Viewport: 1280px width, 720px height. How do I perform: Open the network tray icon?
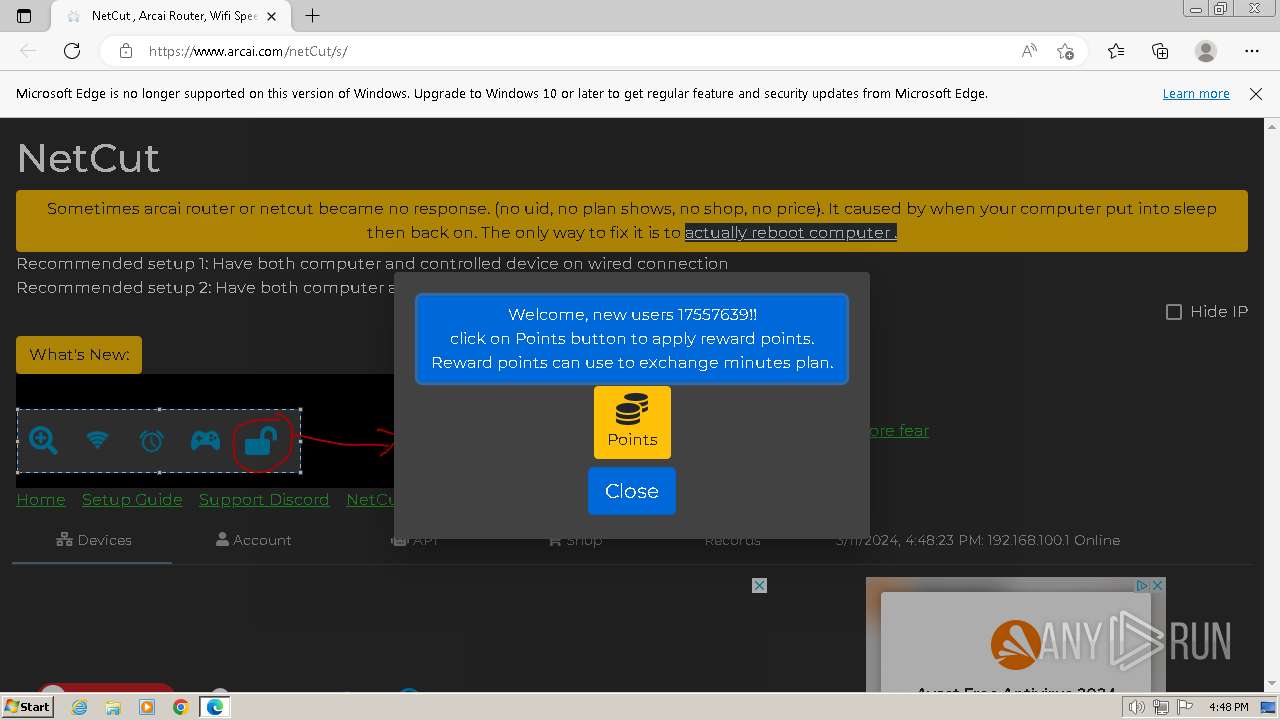pos(1161,707)
